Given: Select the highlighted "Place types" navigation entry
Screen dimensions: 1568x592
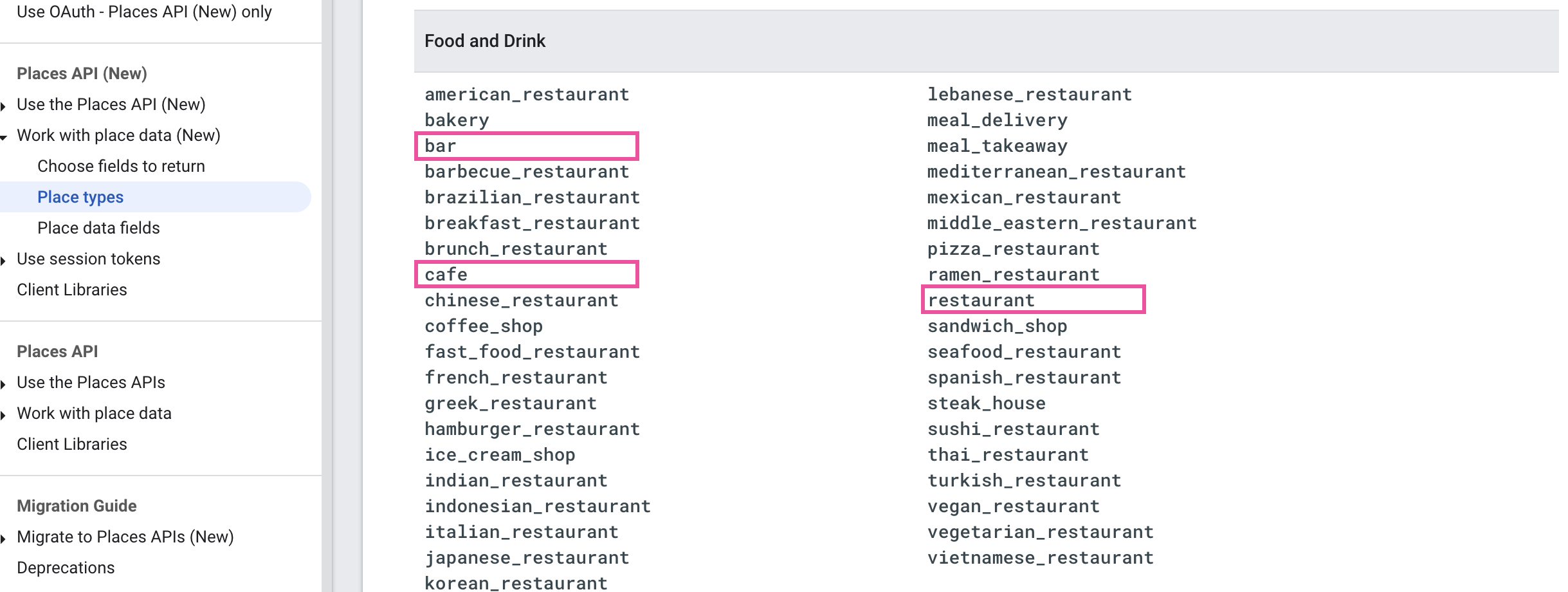Looking at the screenshot, I should [x=81, y=197].
